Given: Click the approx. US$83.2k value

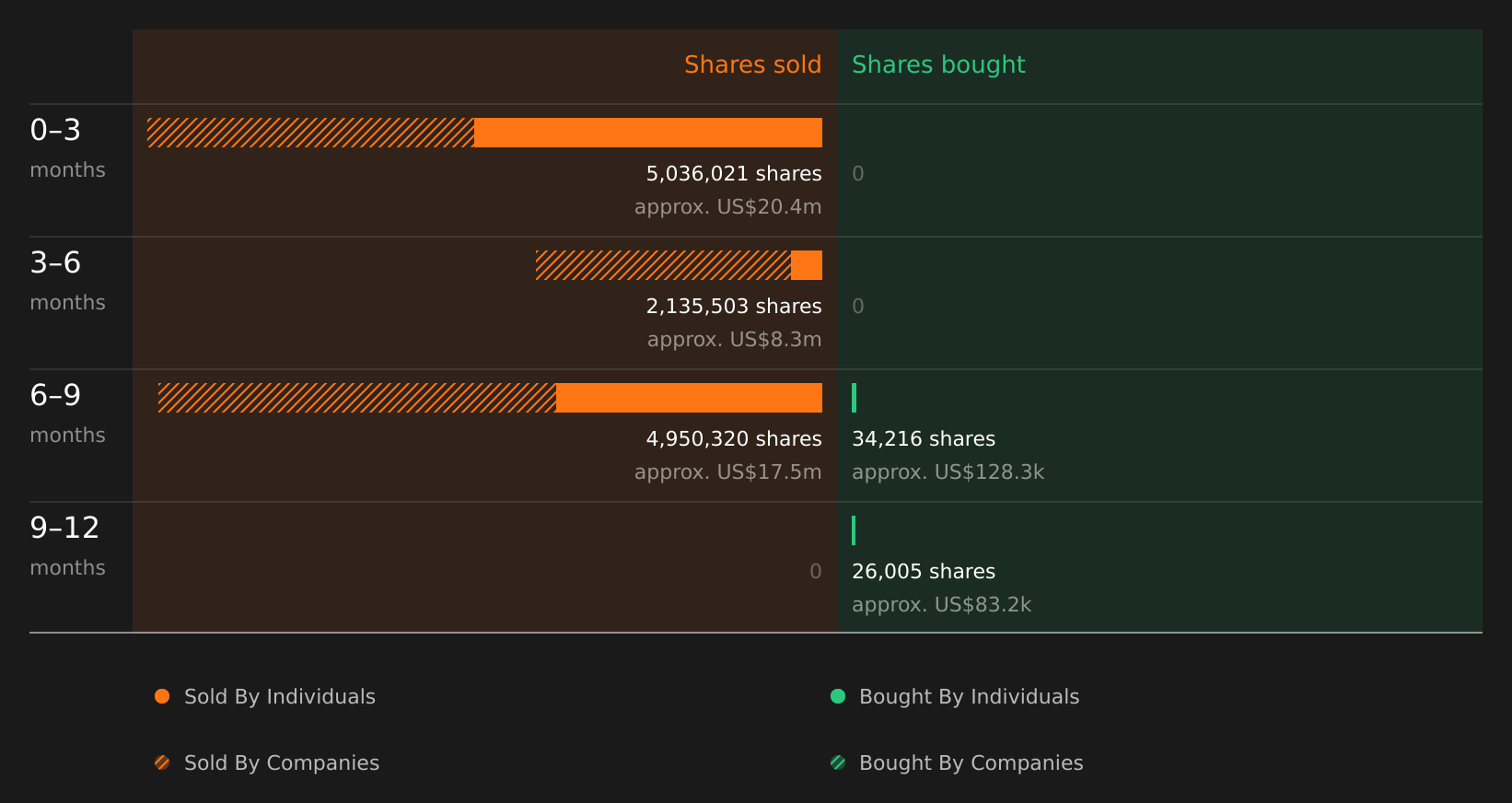Looking at the screenshot, I should pyautogui.click(x=941, y=605).
